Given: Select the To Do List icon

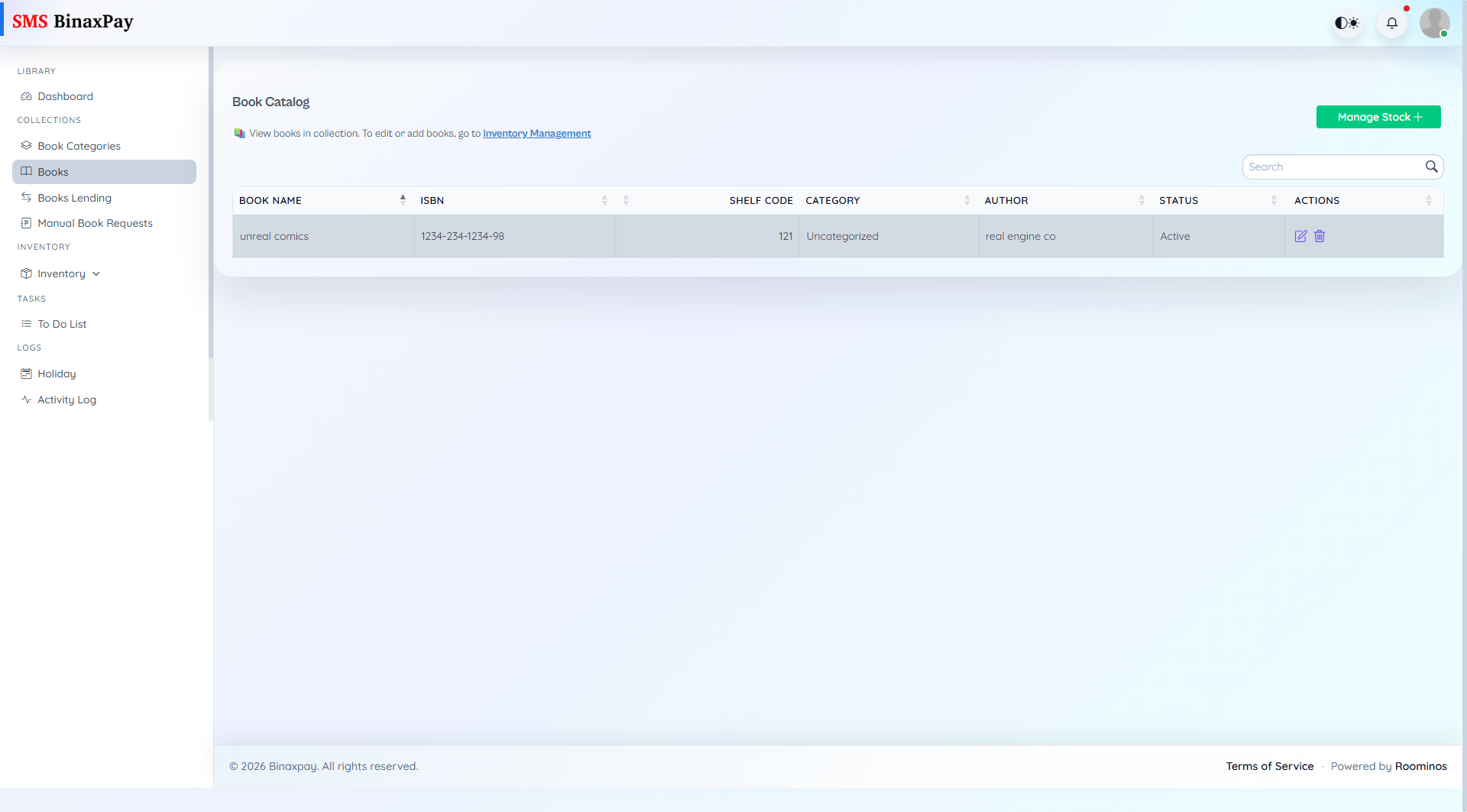Looking at the screenshot, I should coord(26,324).
